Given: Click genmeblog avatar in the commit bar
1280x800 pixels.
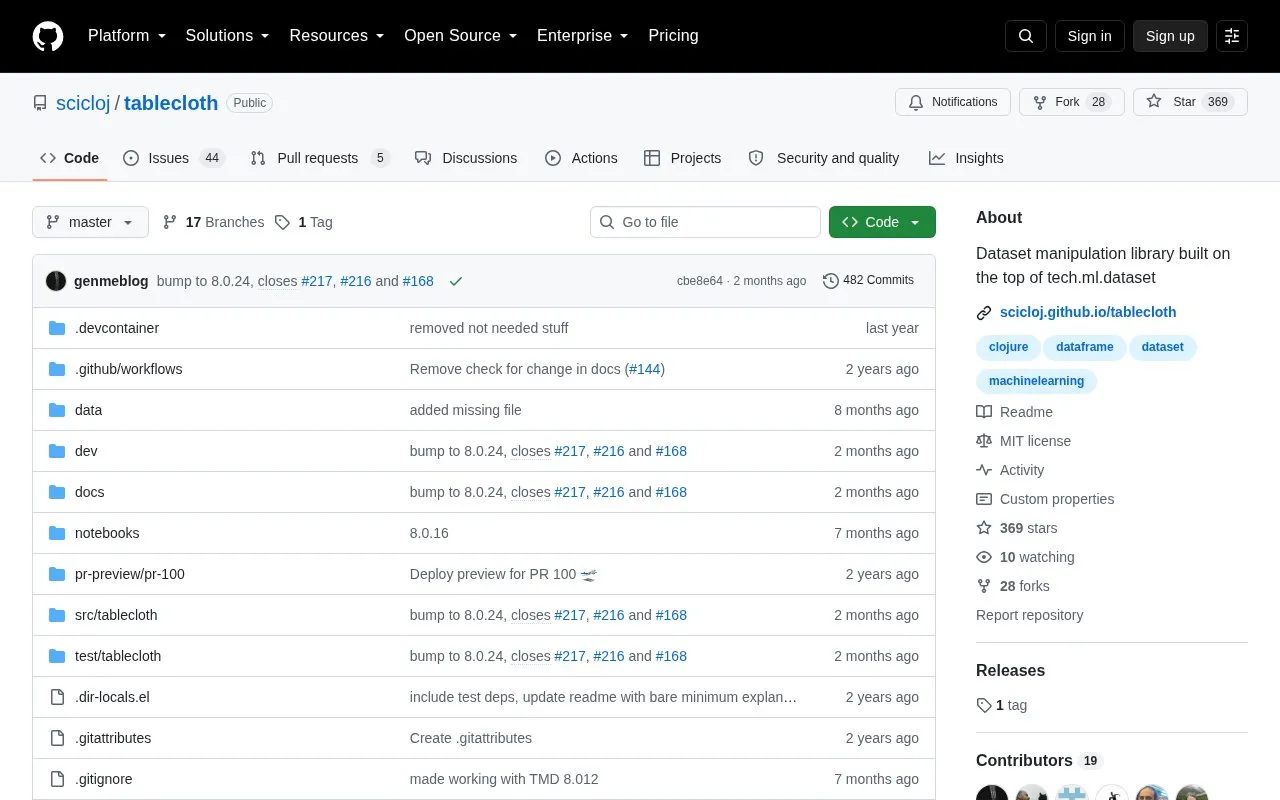Looking at the screenshot, I should (x=56, y=281).
